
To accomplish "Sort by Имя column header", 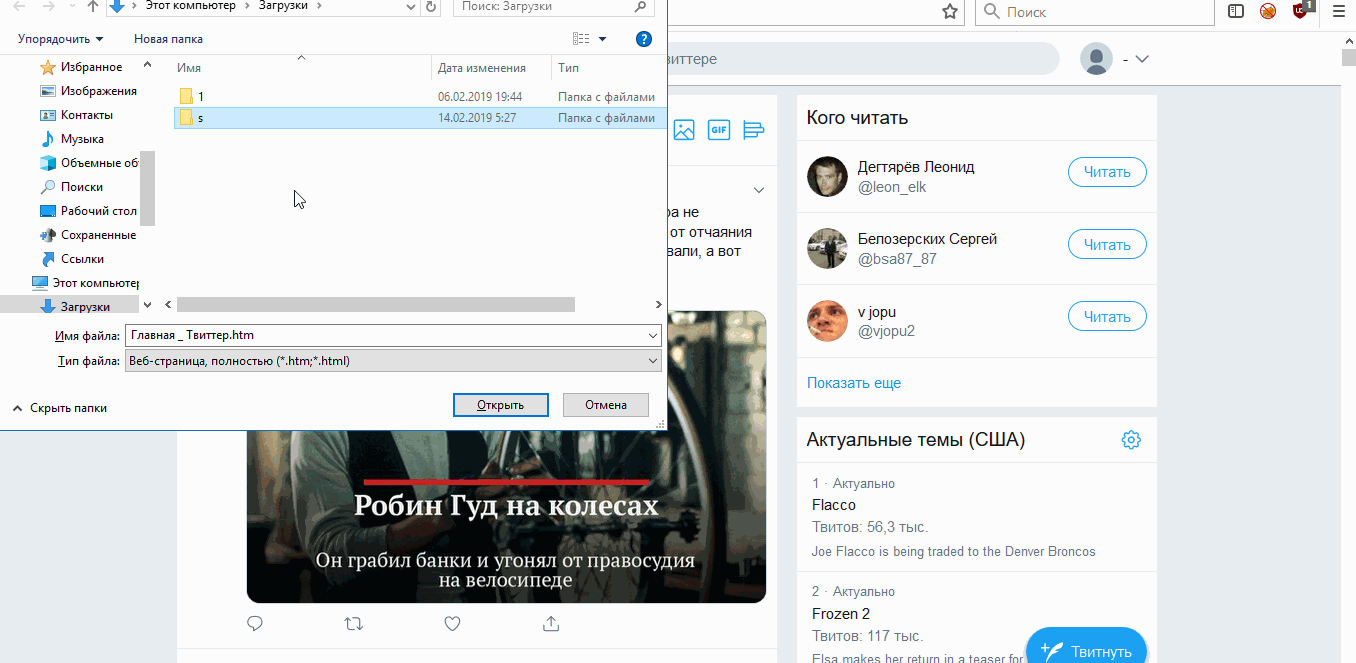I will pos(189,68).
